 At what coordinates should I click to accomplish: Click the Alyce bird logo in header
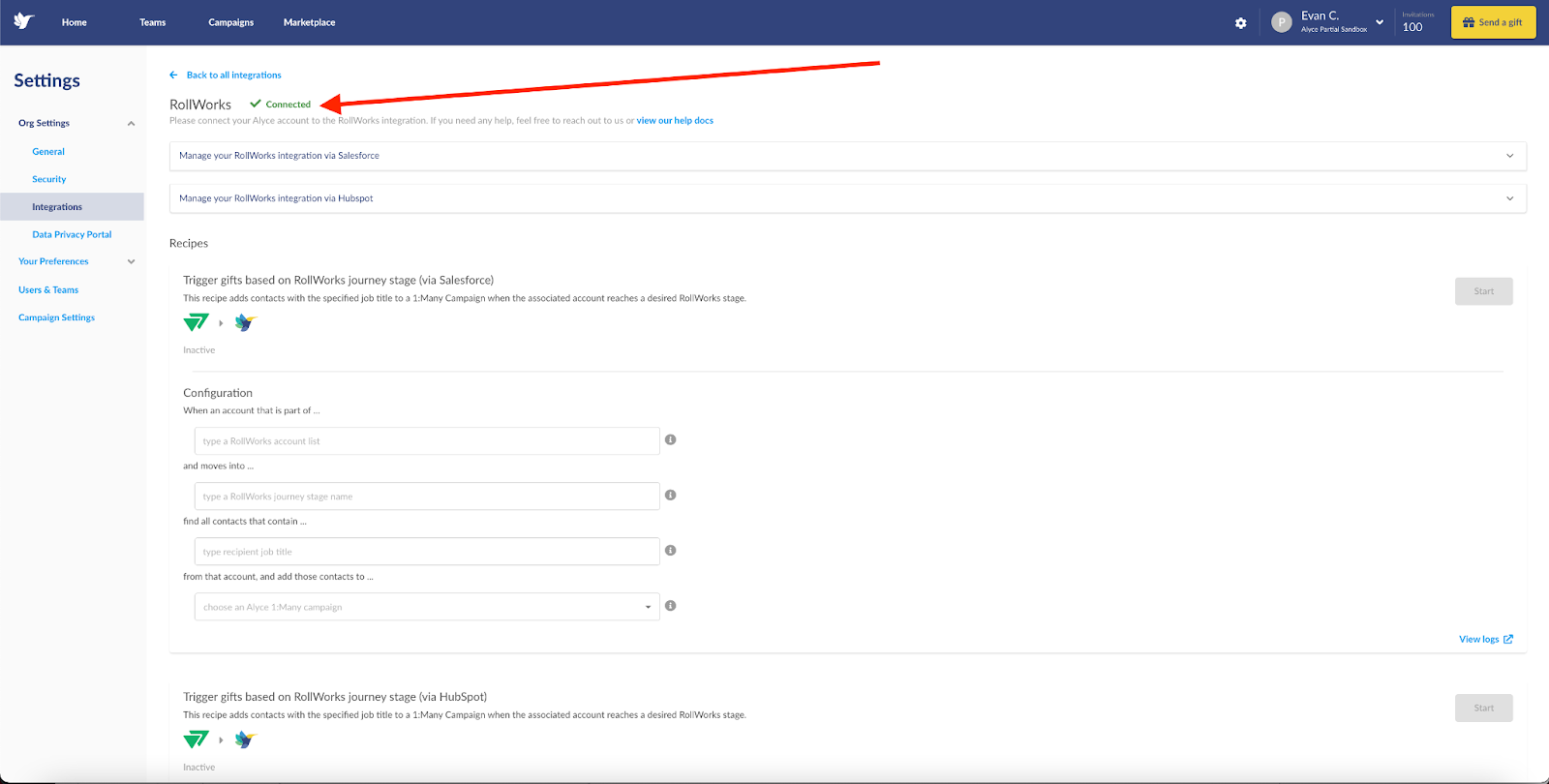pyautogui.click(x=24, y=21)
